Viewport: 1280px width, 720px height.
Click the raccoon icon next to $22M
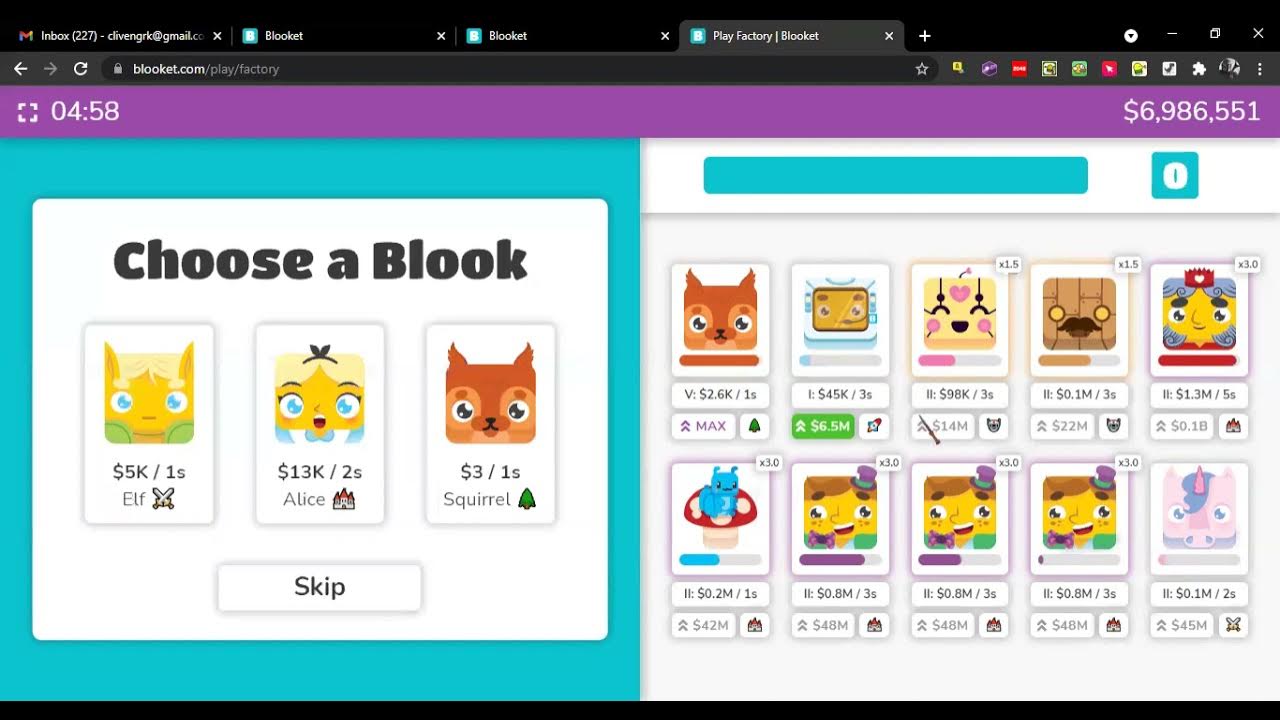coord(1114,426)
